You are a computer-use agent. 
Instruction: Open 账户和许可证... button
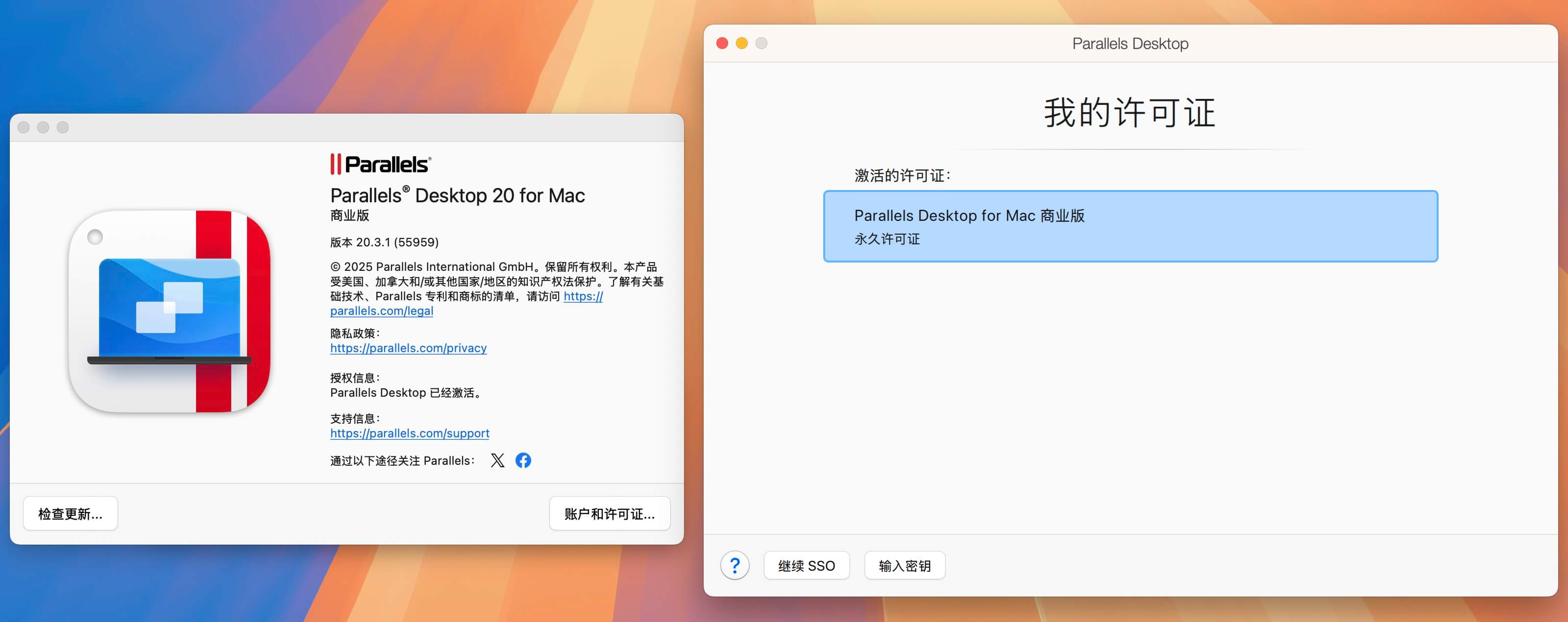(x=610, y=514)
